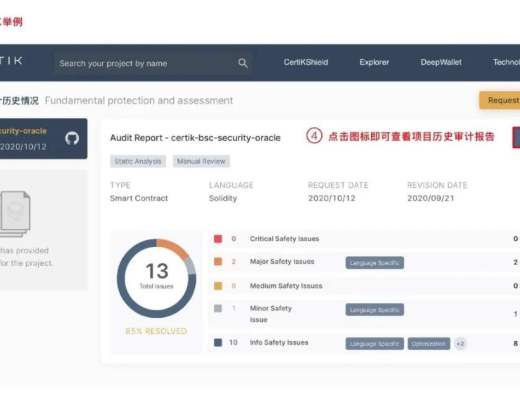This screenshot has width=520, height=400.
Task: Click the gray Minor Safety Issue swatch
Action: [x=218, y=308]
